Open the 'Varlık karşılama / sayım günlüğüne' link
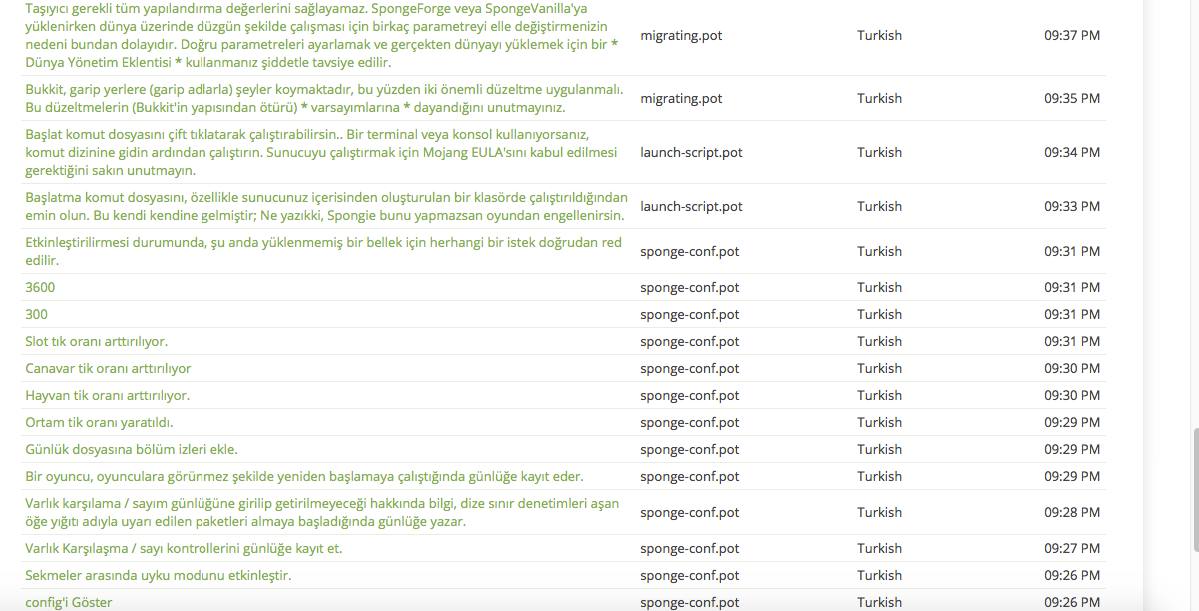 322,512
